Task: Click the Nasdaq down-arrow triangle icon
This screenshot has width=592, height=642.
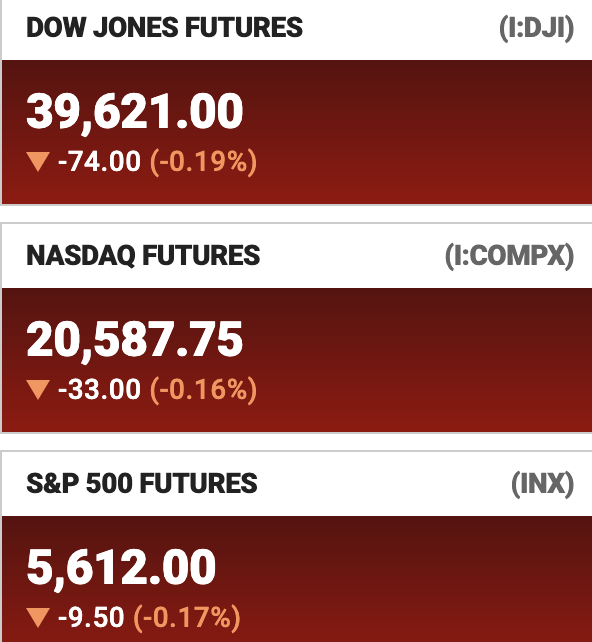Action: tap(38, 389)
